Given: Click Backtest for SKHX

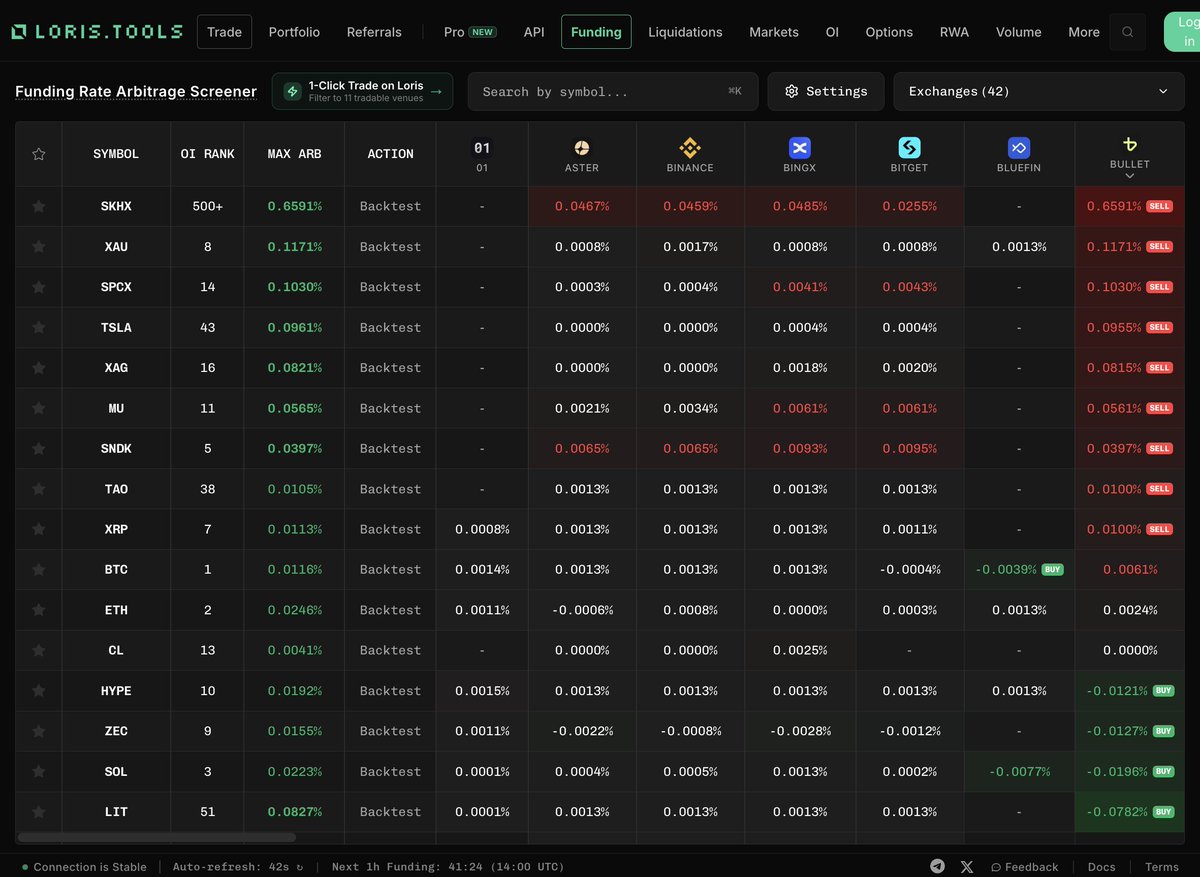Looking at the screenshot, I should pyautogui.click(x=390, y=206).
